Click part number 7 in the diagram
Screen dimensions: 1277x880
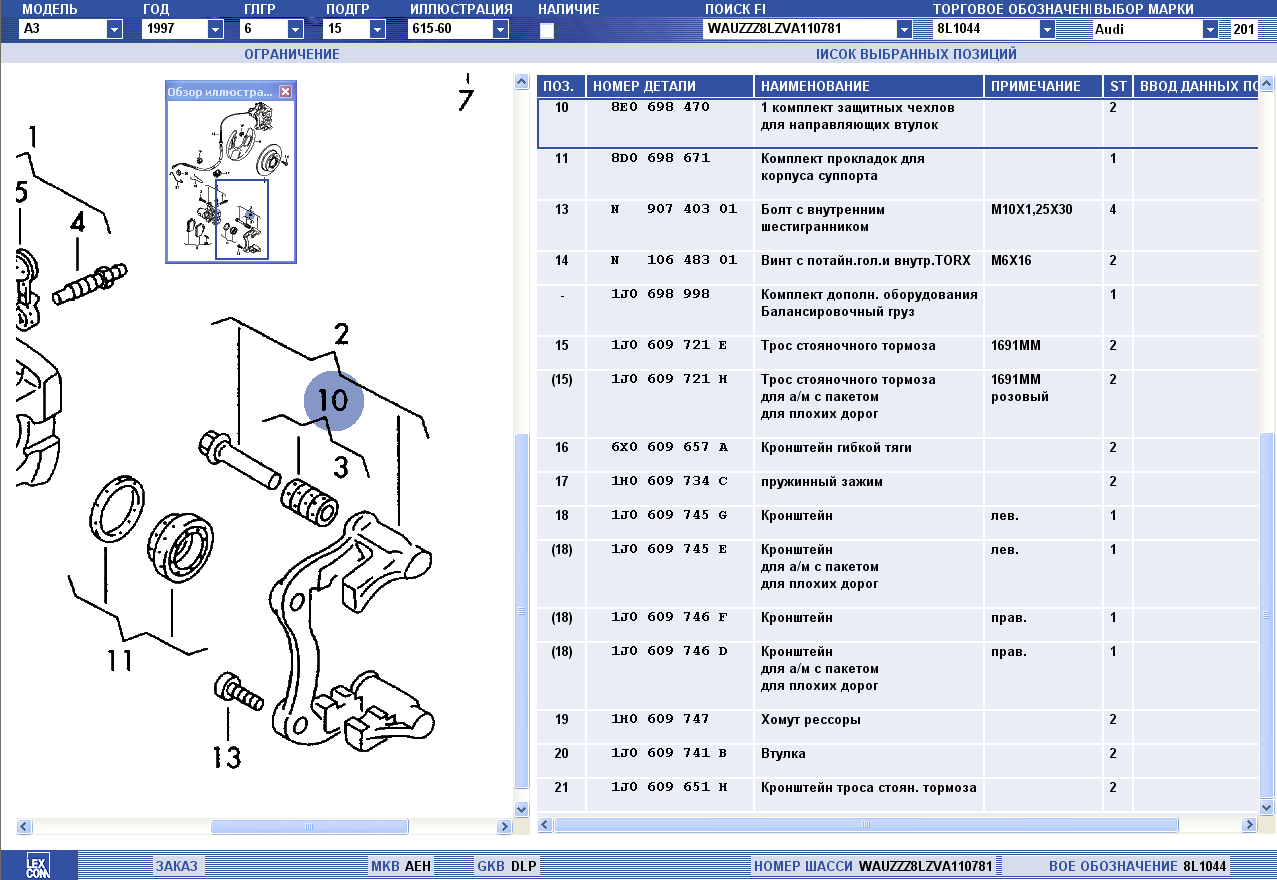tap(466, 100)
